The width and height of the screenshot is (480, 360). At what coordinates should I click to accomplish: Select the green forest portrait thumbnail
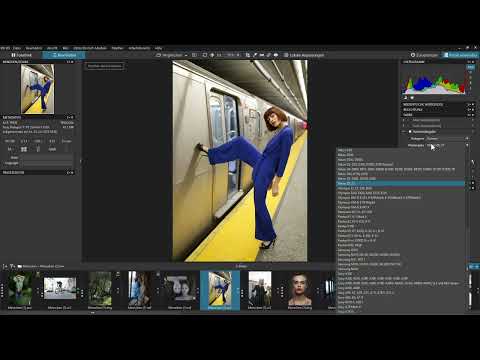click(20, 289)
